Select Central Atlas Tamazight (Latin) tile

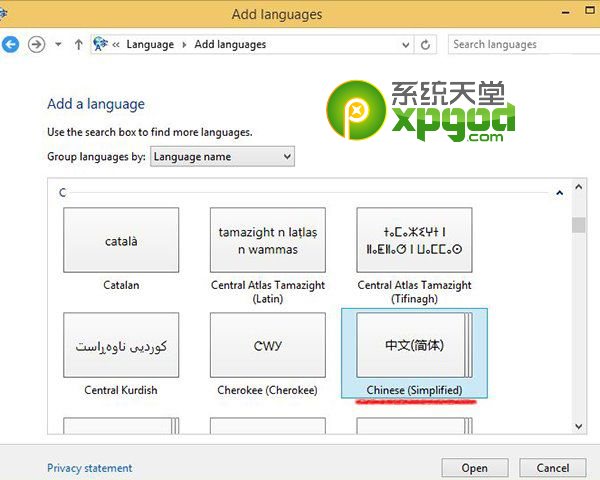tap(268, 241)
